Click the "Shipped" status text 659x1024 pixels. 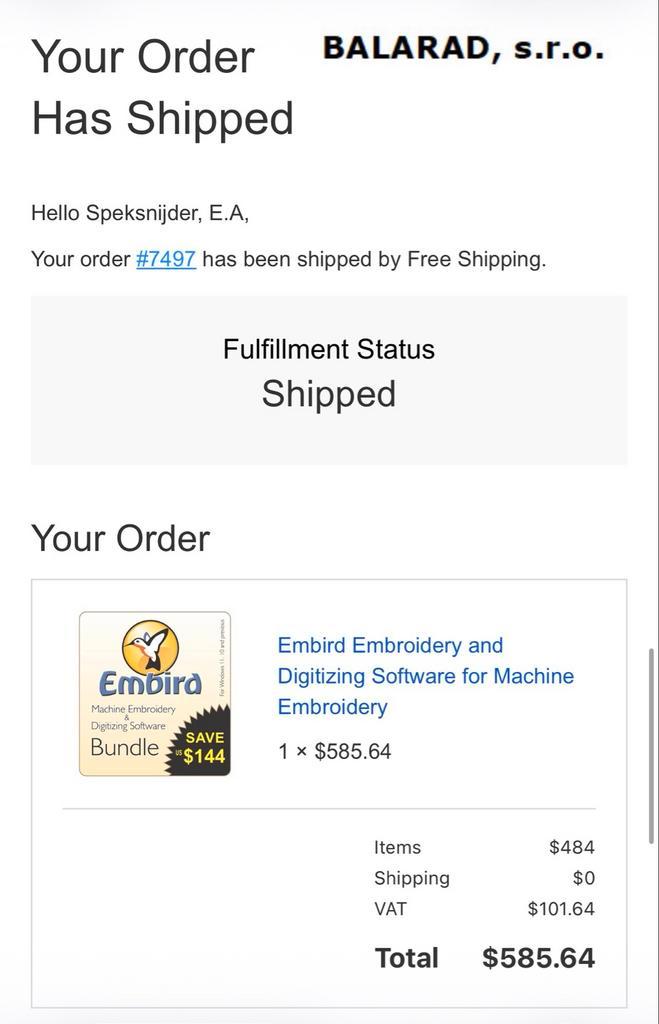pos(329,394)
